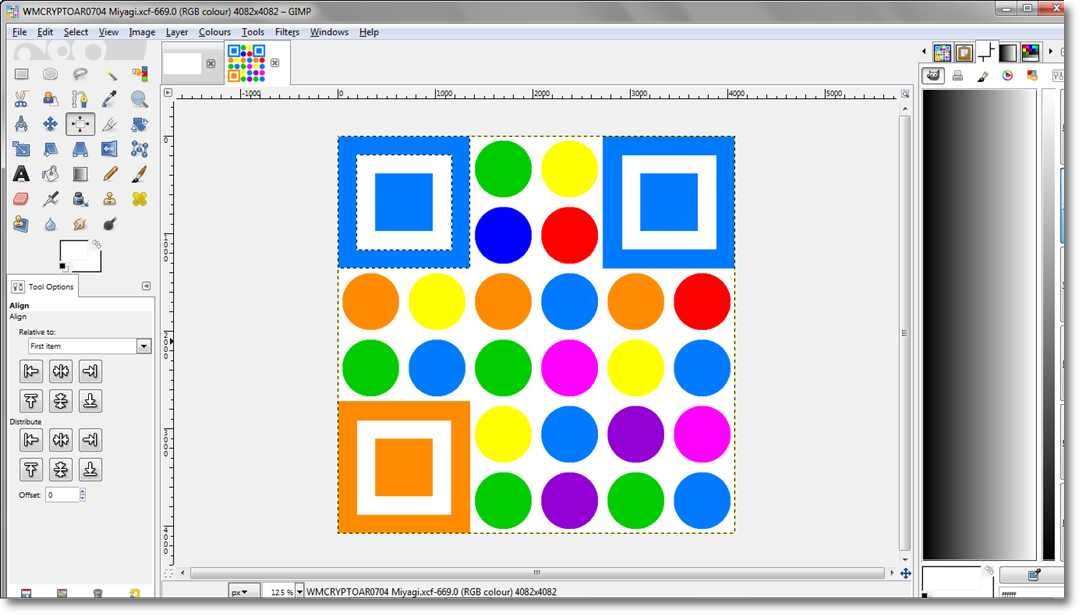
Task: Select the Perspective tool
Action: tap(80, 149)
